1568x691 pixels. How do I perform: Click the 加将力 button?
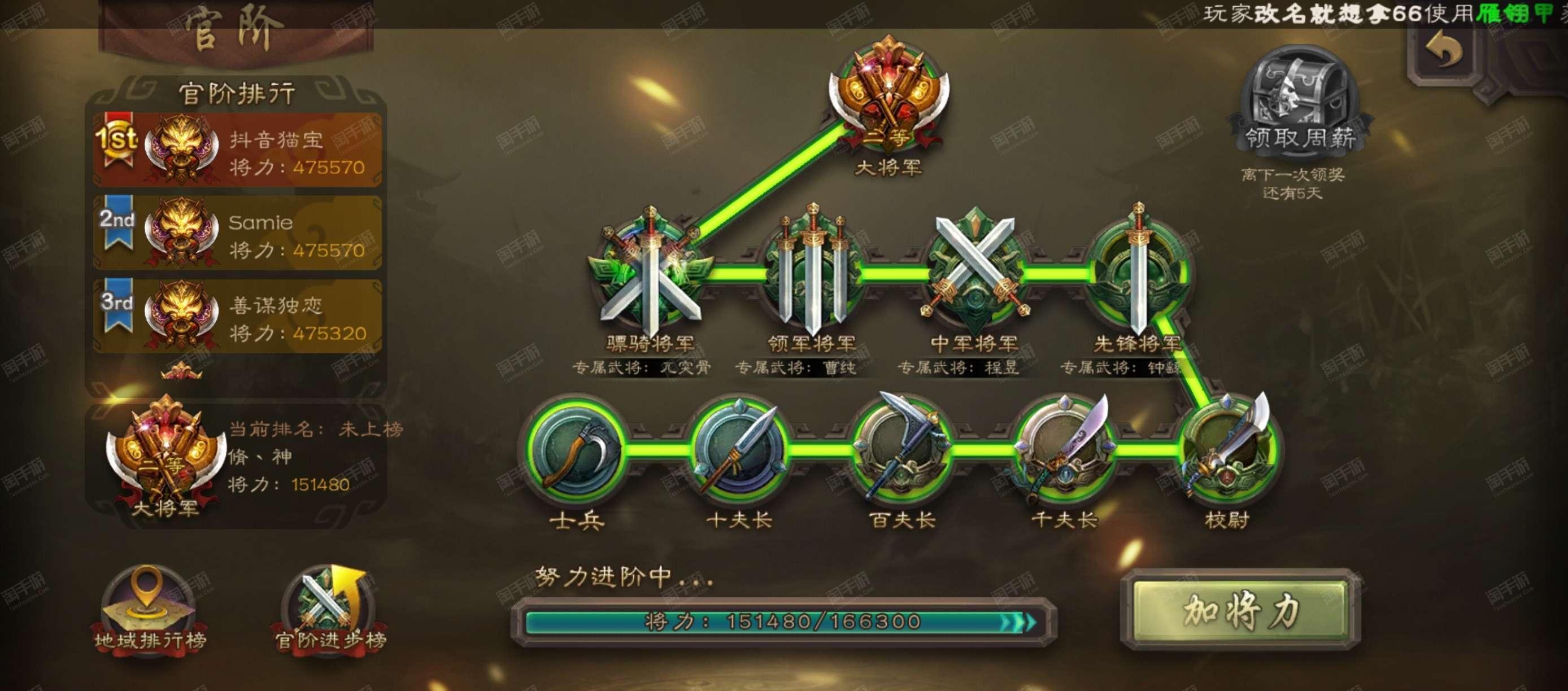(1240, 610)
